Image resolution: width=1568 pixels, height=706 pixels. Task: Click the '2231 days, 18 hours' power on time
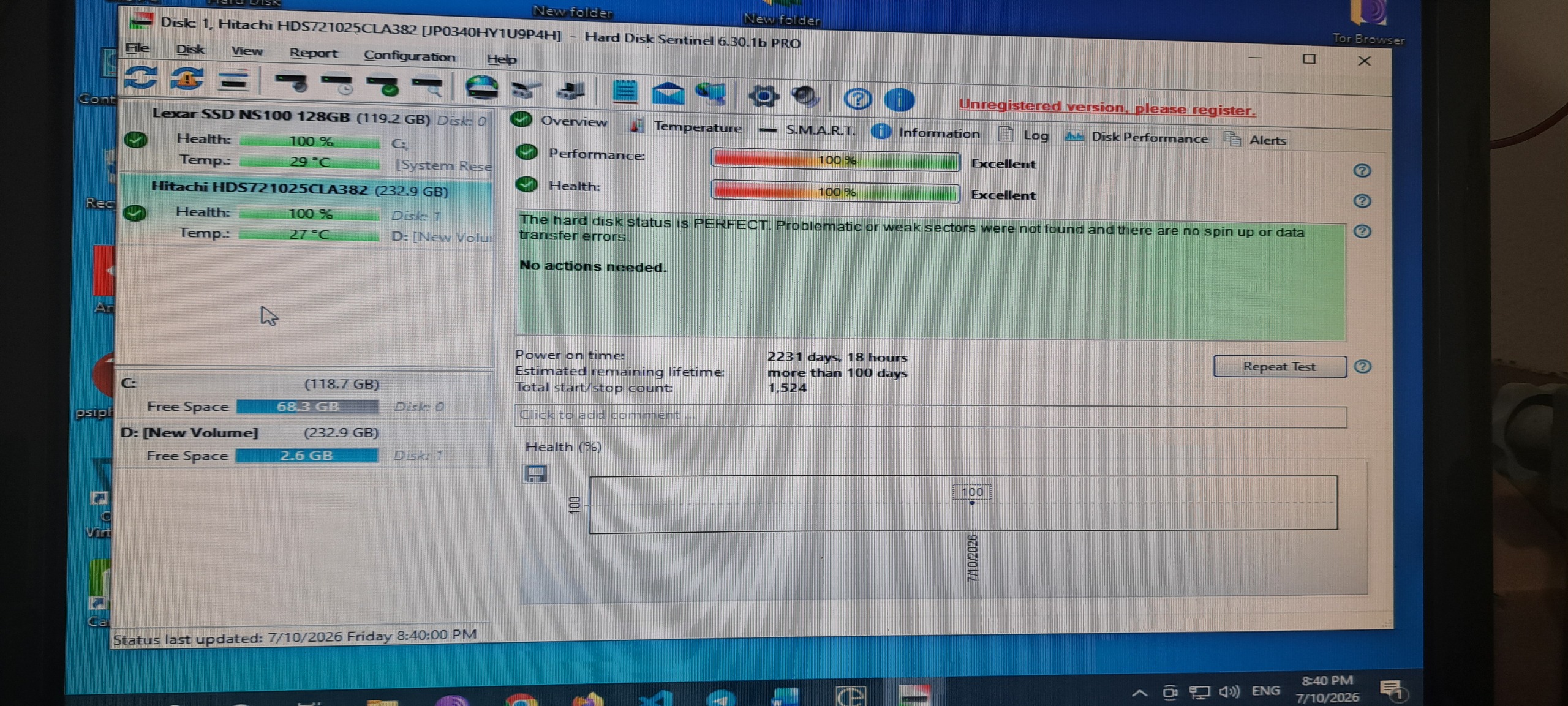point(837,357)
